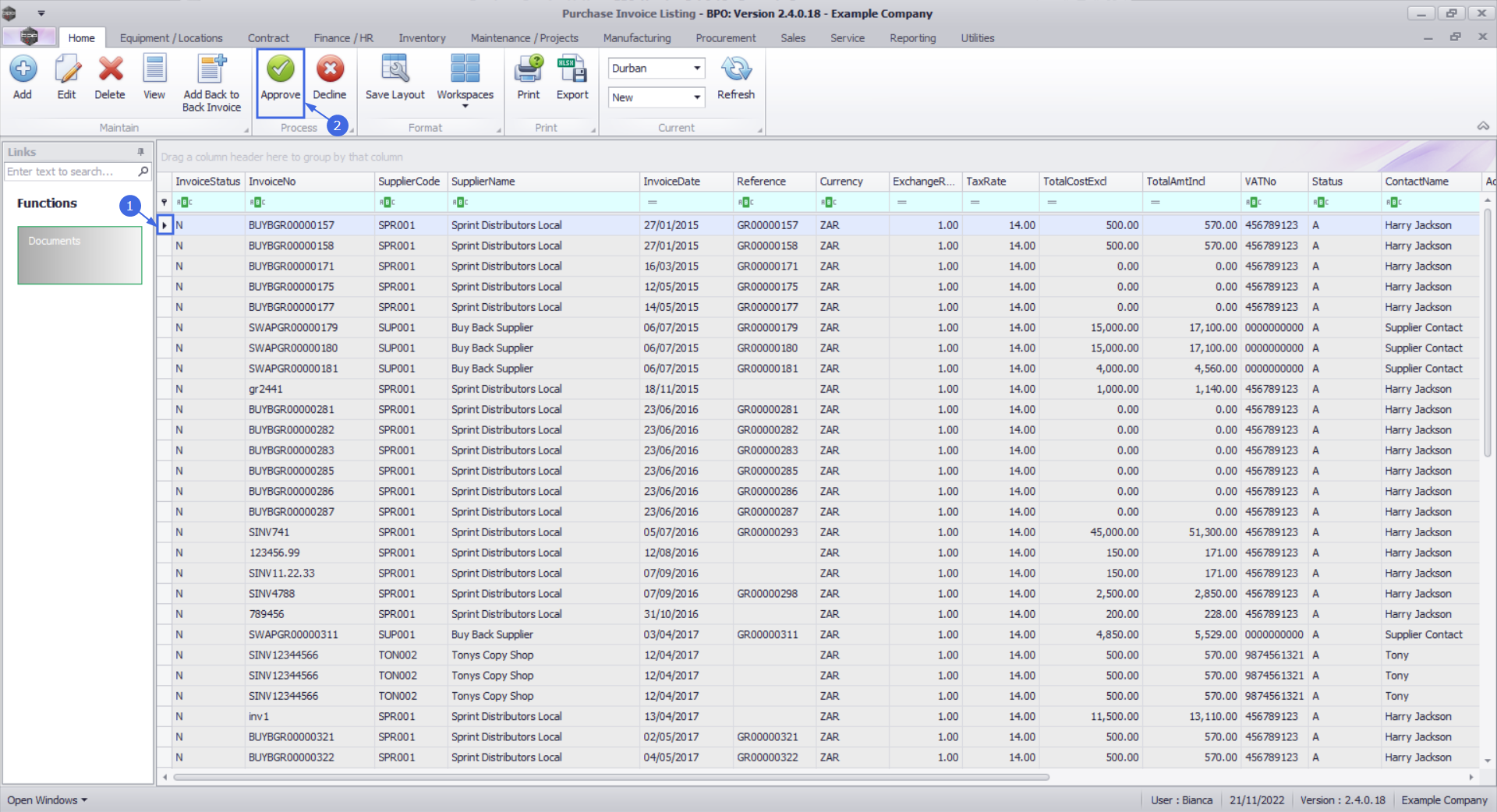The image size is (1497, 812).
Task: Open the Durban site dropdown
Action: (x=696, y=69)
